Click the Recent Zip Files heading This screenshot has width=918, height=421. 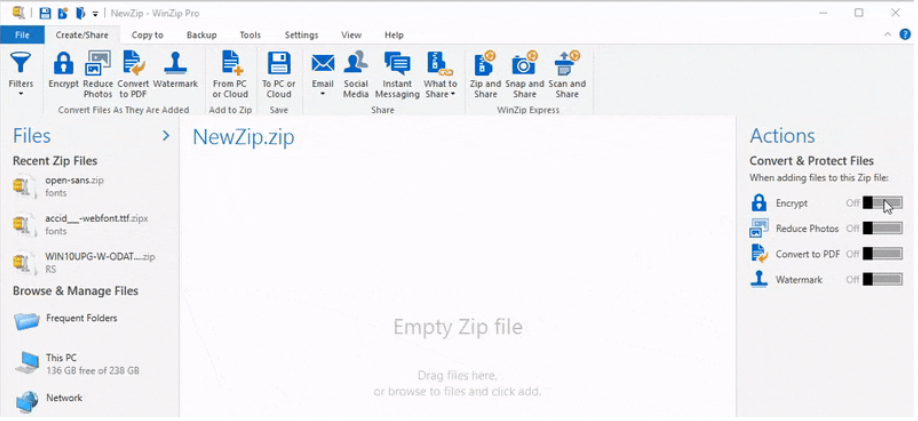[55, 161]
